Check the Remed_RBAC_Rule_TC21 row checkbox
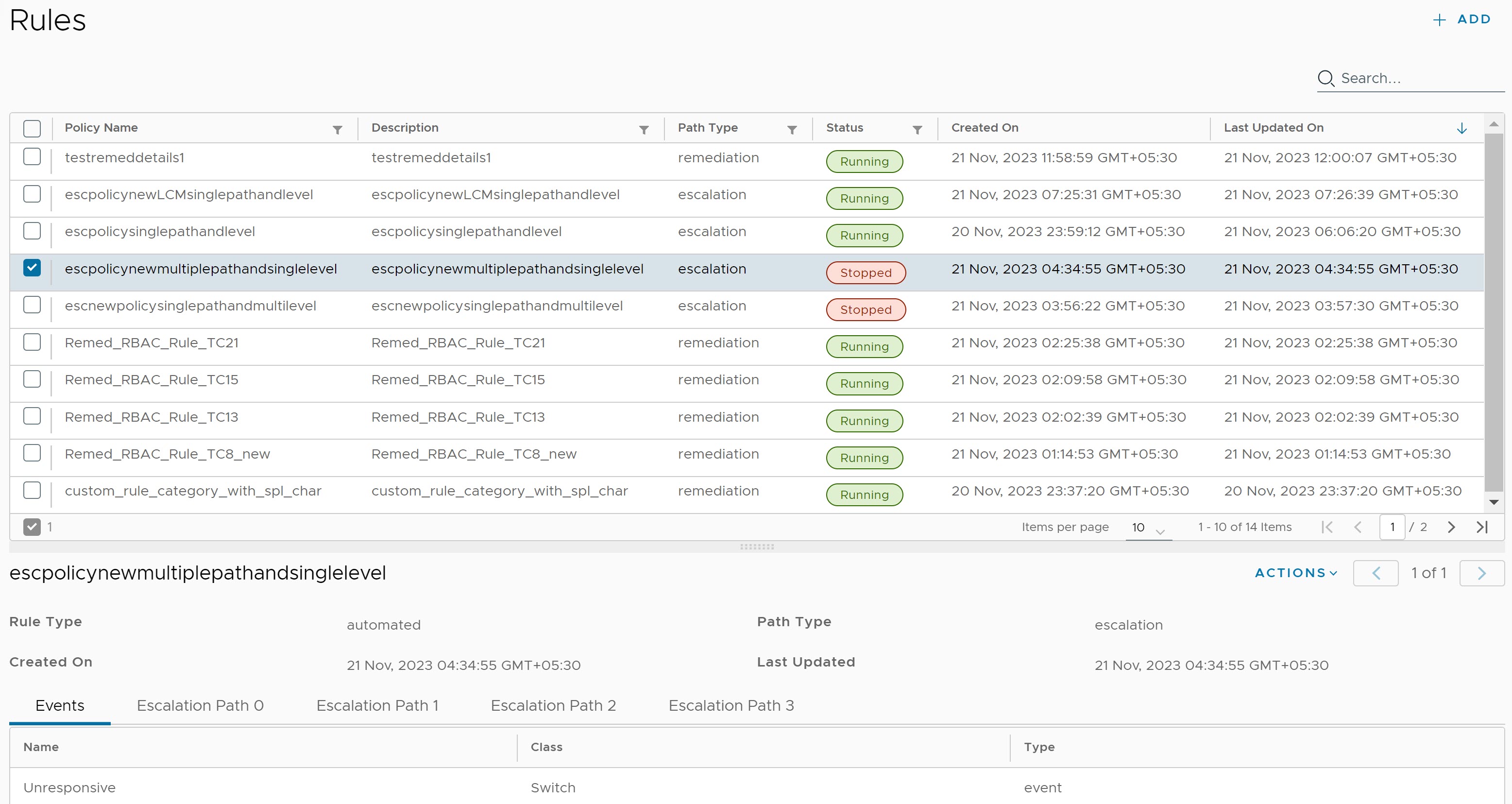The image size is (1512, 804). [x=32, y=342]
